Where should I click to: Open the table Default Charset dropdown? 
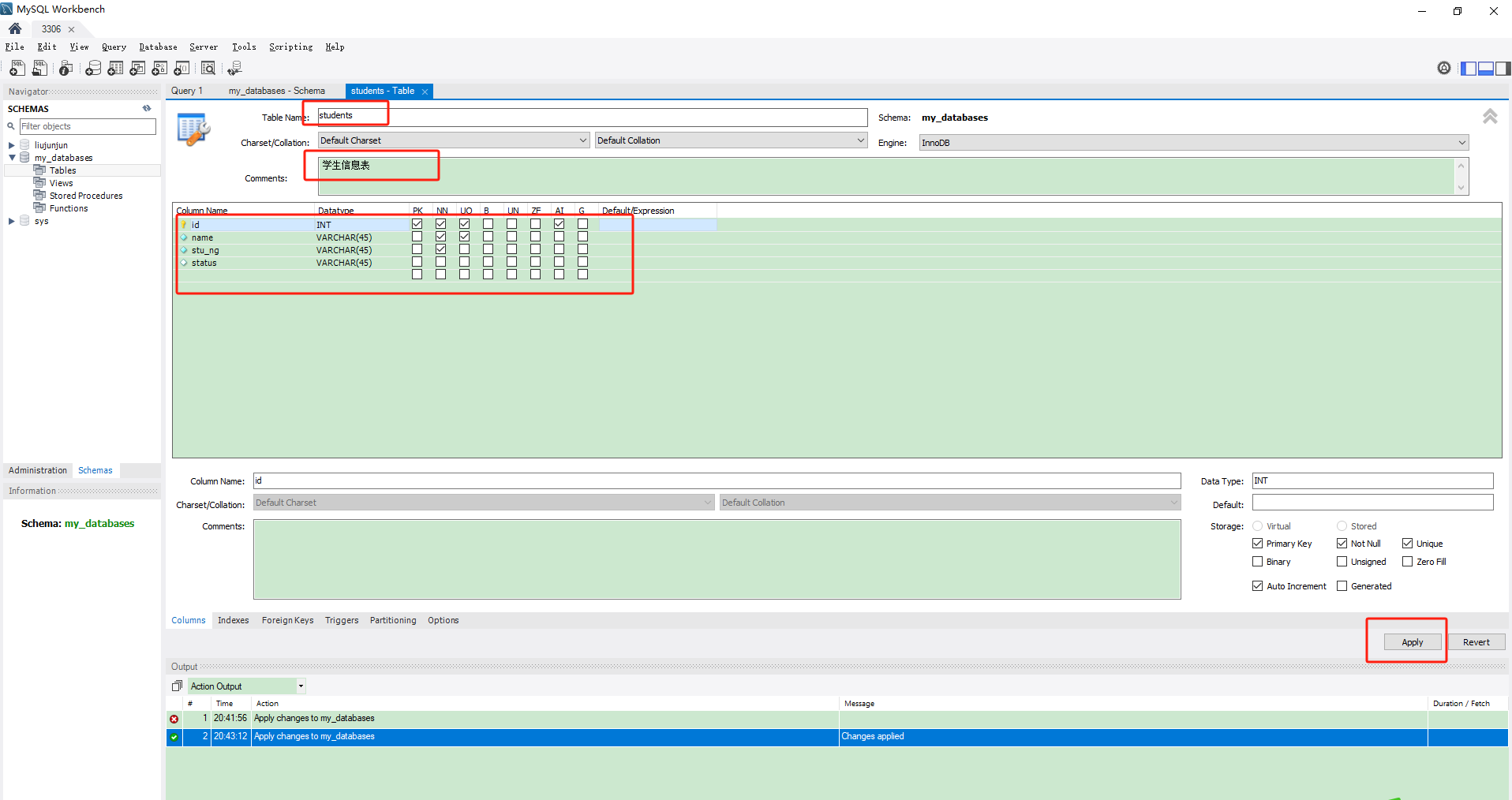pos(454,140)
